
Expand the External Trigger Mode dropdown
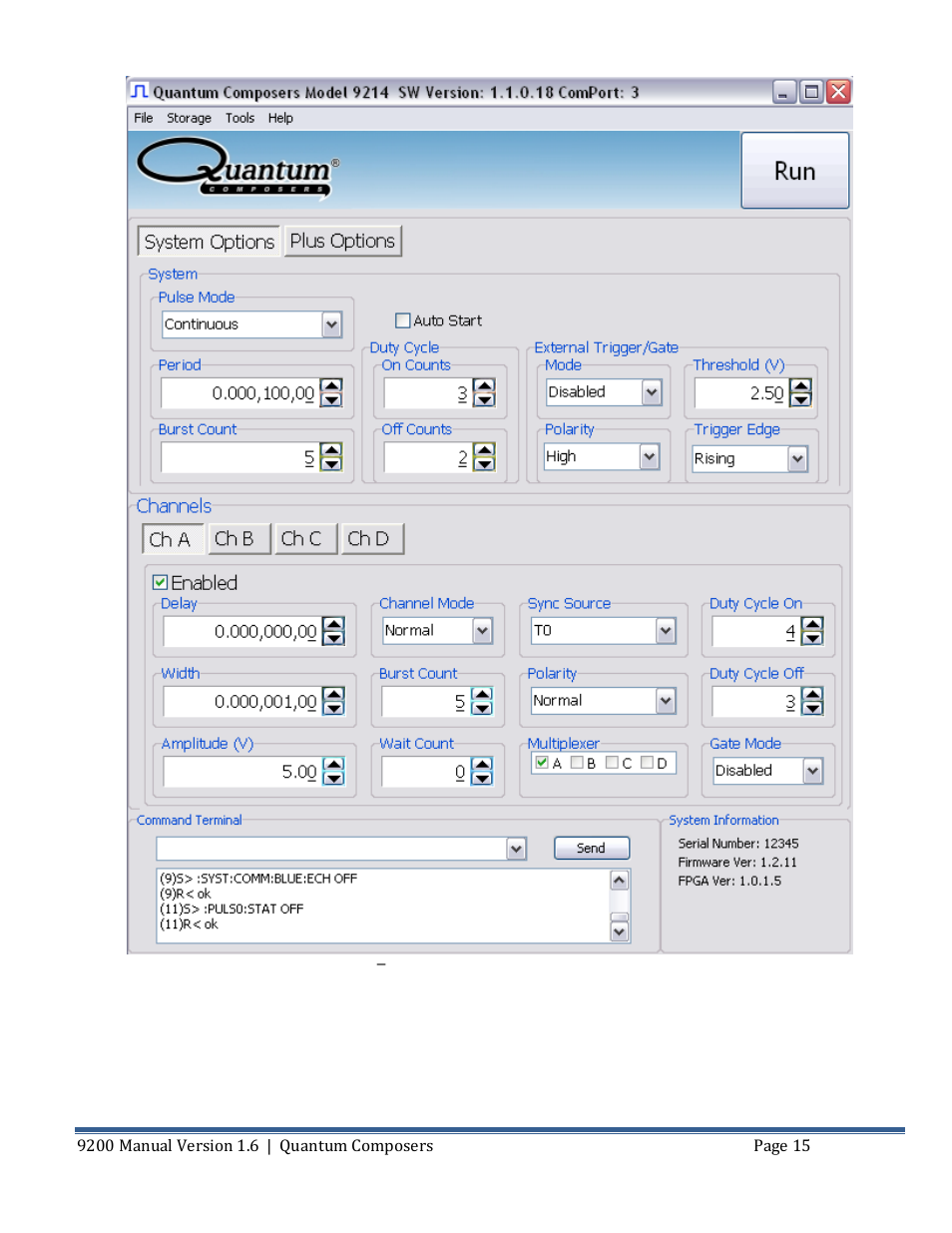tap(651, 392)
